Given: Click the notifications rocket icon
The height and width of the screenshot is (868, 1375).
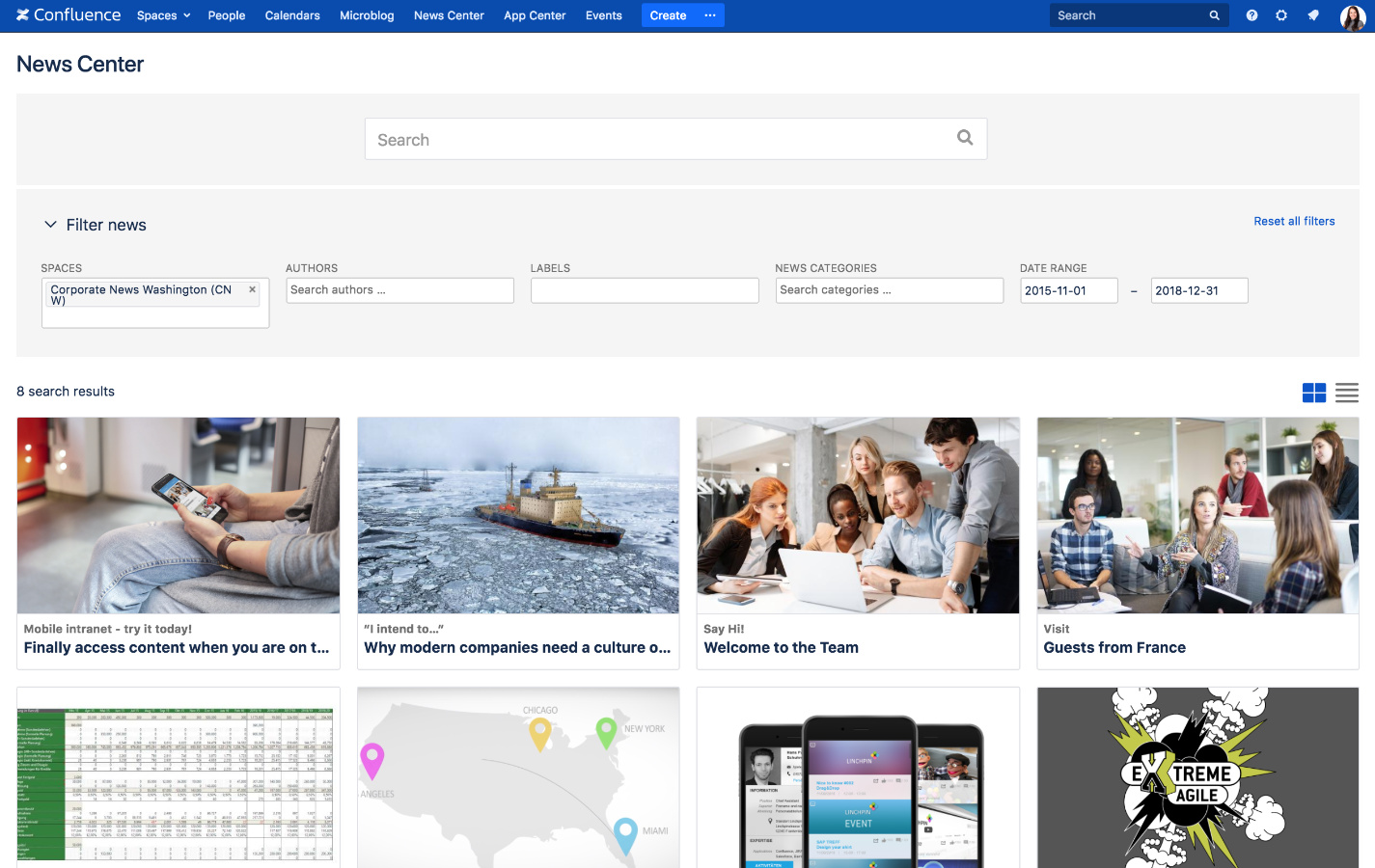Looking at the screenshot, I should (1313, 15).
